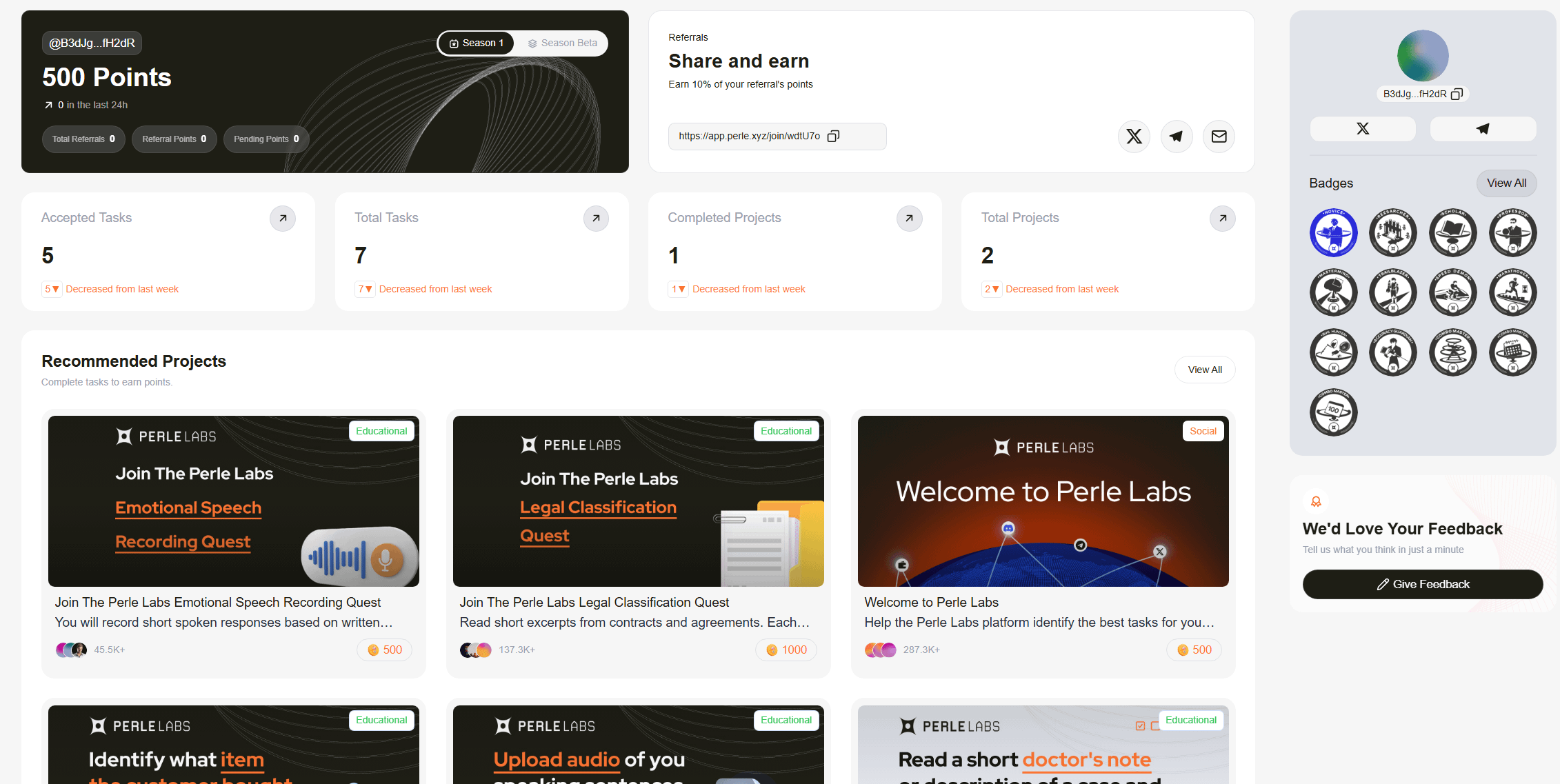Share referral via X icon in Referrals card
The height and width of the screenshot is (784, 1560).
[x=1134, y=137]
